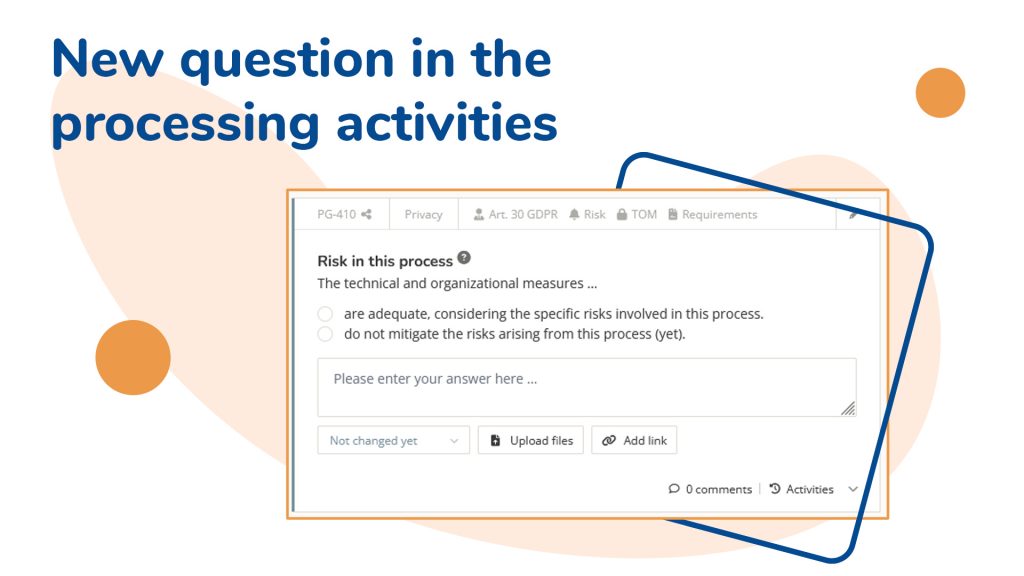Screen dimensions: 1024x576
Task: Click the Add link button
Action: (x=634, y=440)
